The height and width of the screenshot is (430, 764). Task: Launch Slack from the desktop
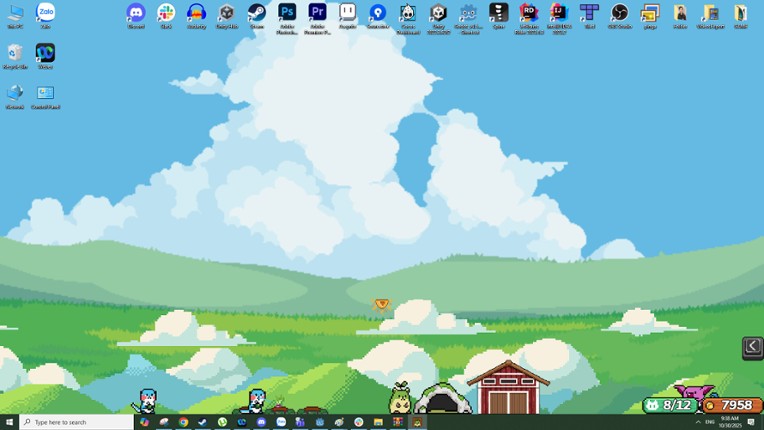pos(166,16)
